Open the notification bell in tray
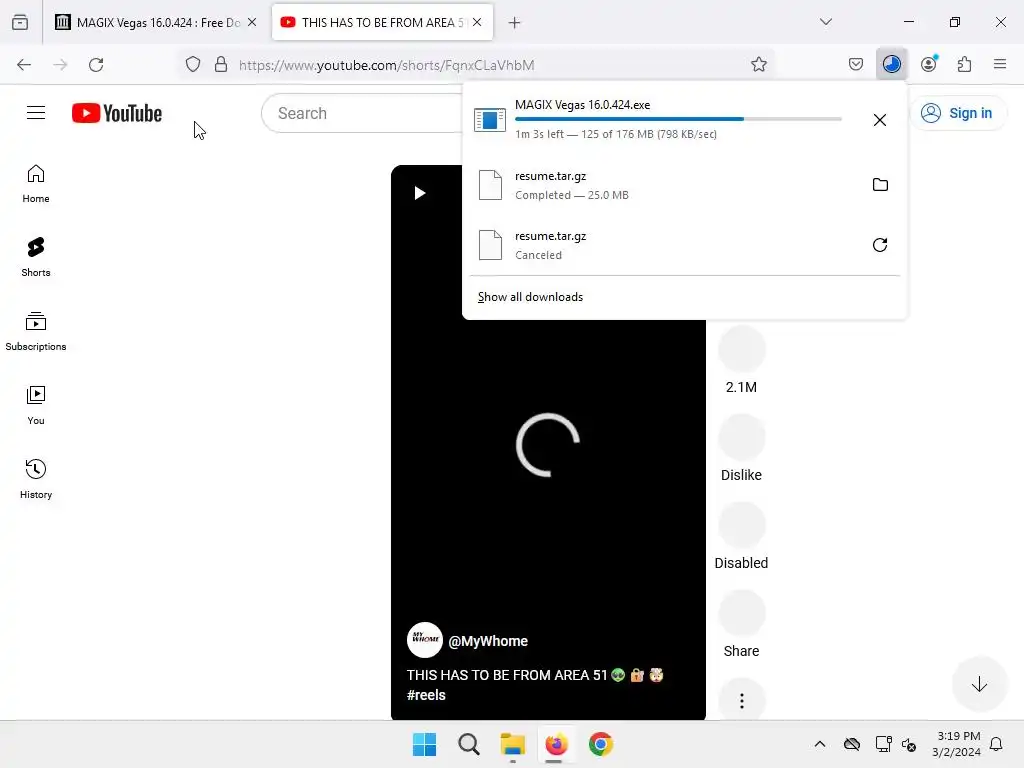This screenshot has height=768, width=1024. 996,744
